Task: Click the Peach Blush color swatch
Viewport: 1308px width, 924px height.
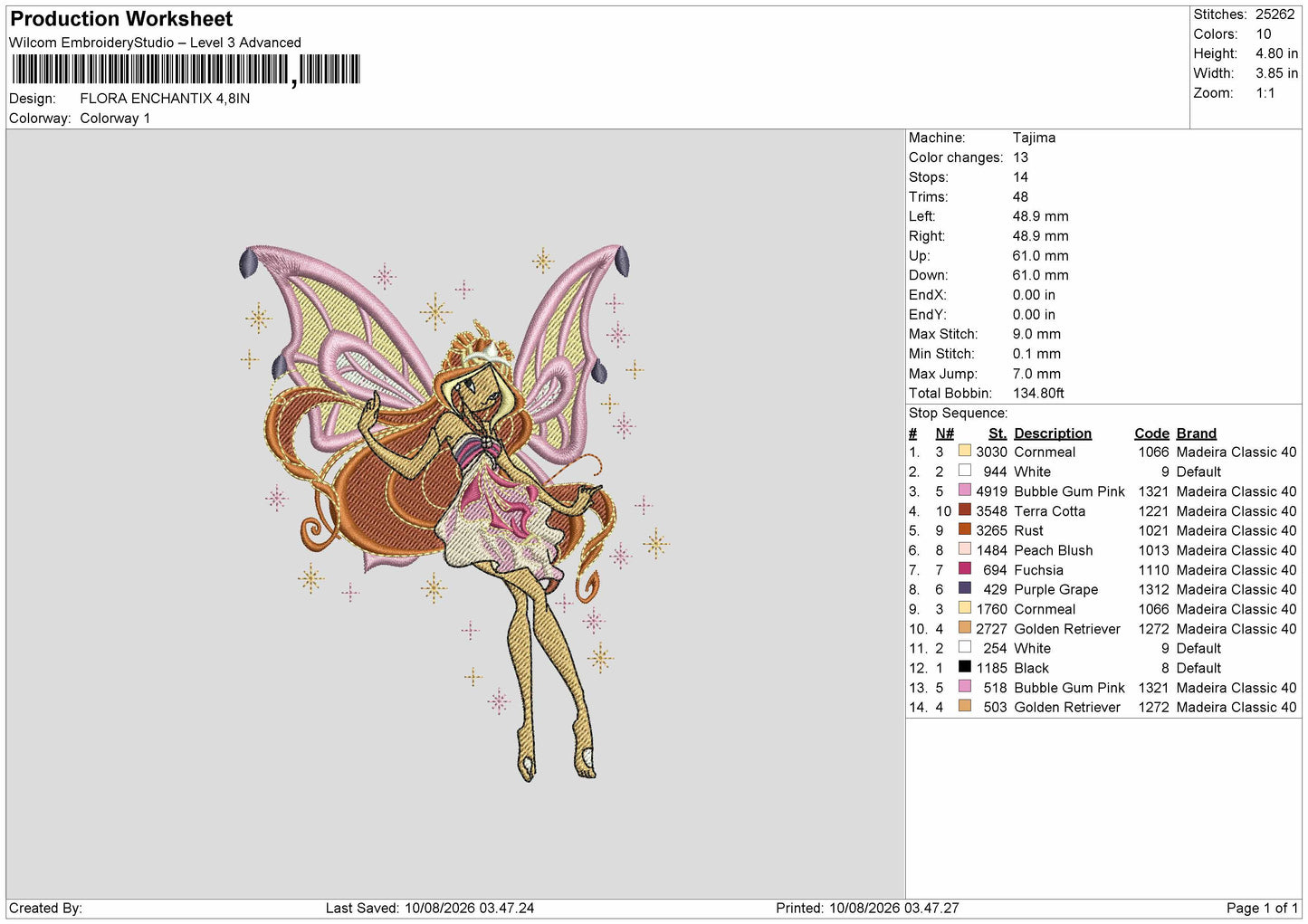Action: coord(965,549)
